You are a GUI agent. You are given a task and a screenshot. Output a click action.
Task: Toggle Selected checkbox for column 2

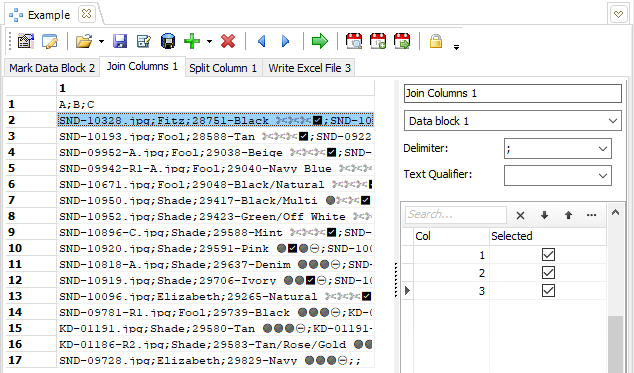tap(548, 273)
